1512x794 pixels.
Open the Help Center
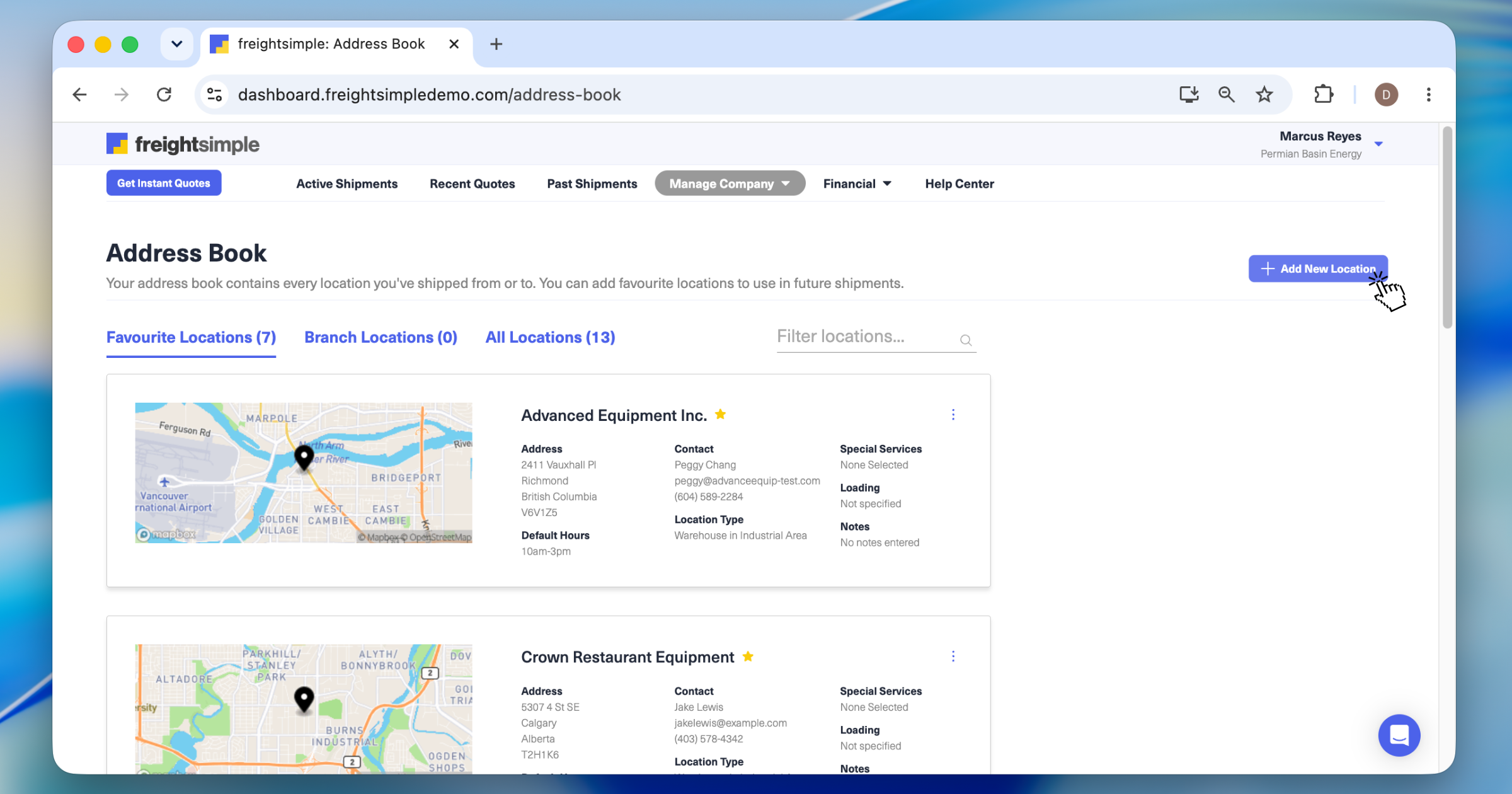click(x=959, y=184)
